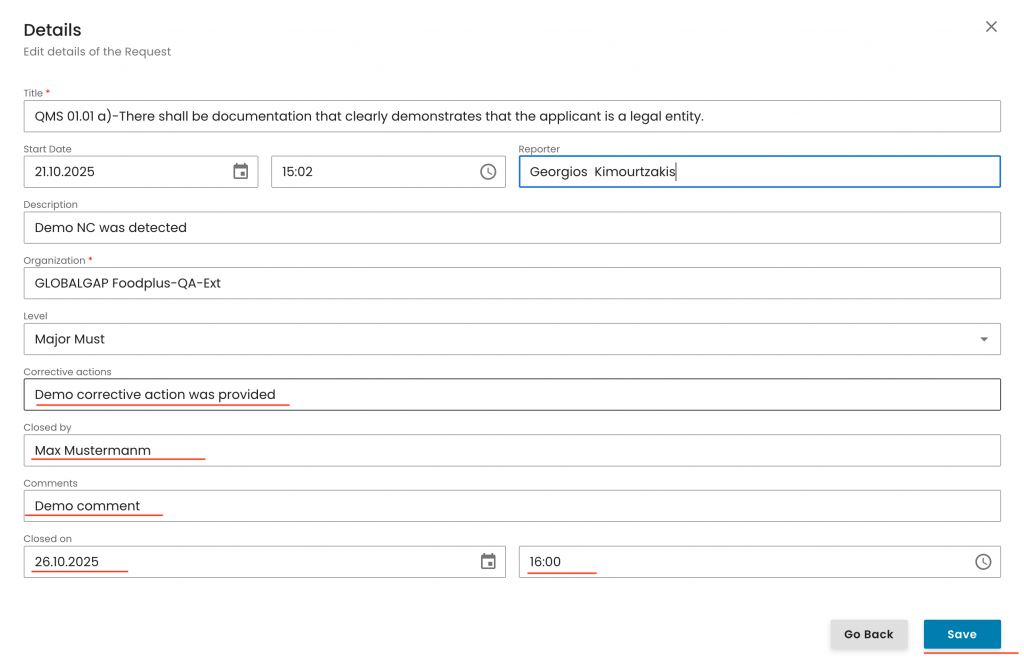Click the Closed on time clock icon
This screenshot has height=670, width=1024.
click(x=983, y=562)
